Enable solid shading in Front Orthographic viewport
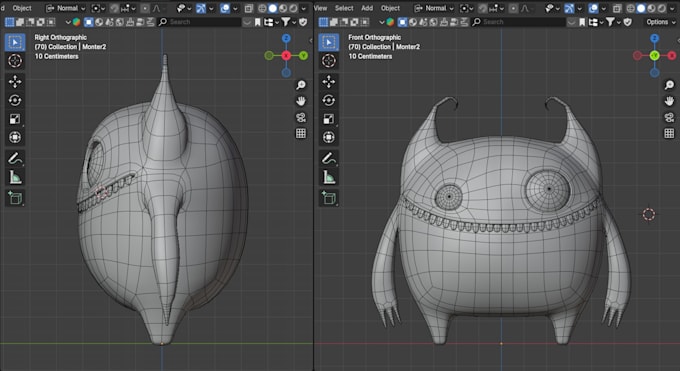 point(641,9)
